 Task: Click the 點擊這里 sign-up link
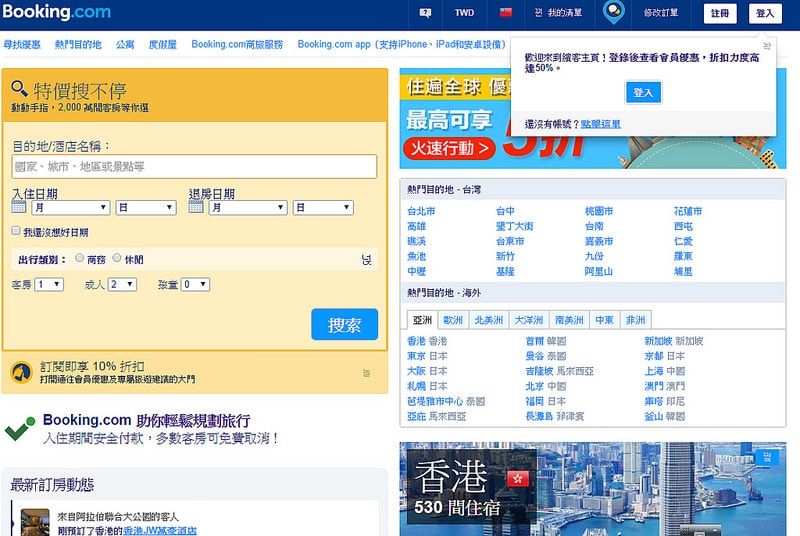coord(601,124)
